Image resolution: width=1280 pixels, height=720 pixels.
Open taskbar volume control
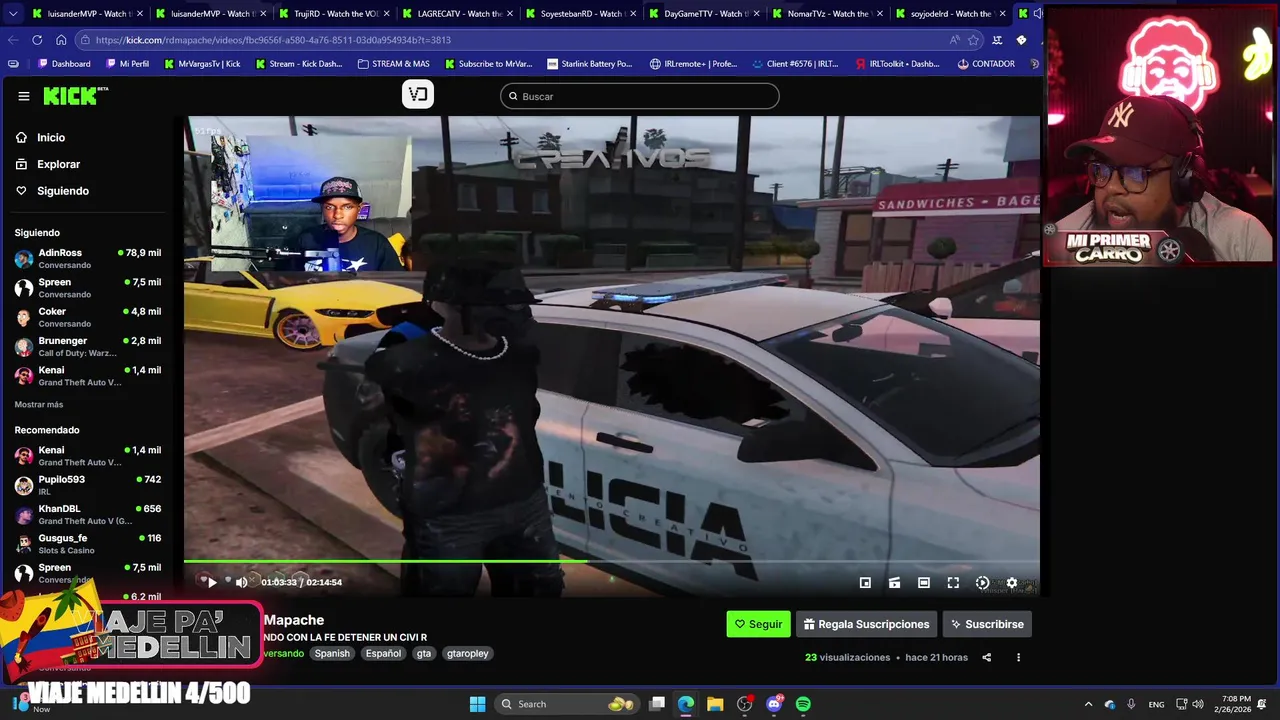pyautogui.click(x=1198, y=704)
